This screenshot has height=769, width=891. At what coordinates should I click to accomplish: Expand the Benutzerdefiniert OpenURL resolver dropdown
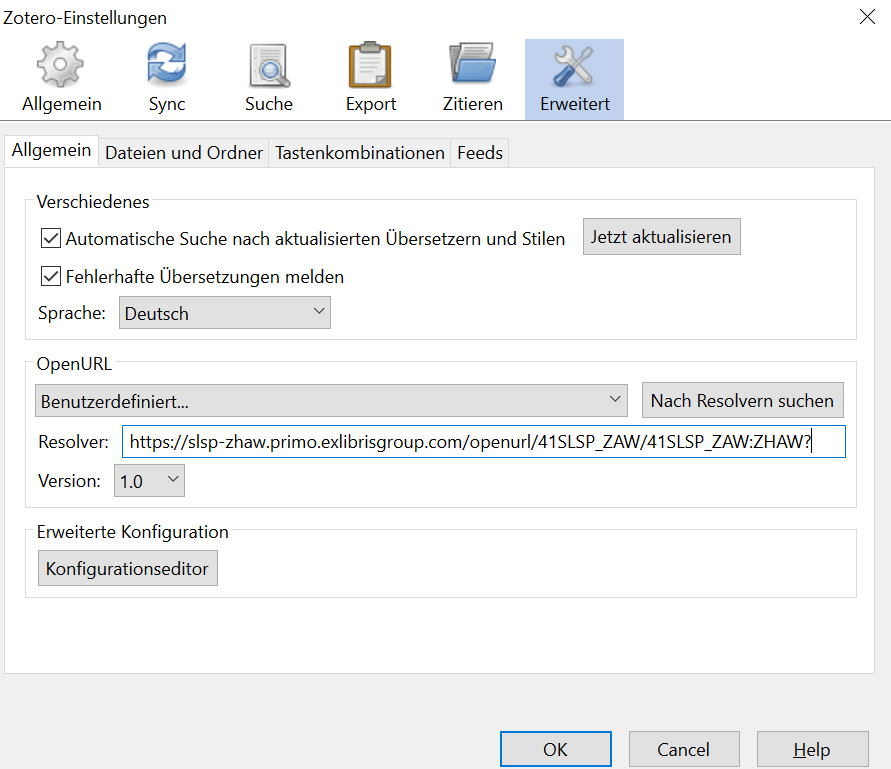pyautogui.click(x=331, y=401)
